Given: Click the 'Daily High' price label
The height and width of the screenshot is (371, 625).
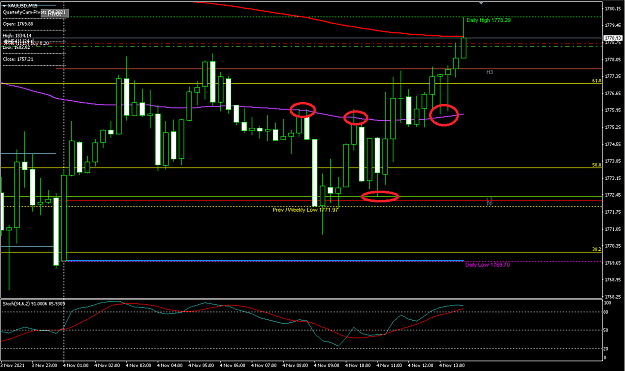Looking at the screenshot, I should click(x=488, y=20).
